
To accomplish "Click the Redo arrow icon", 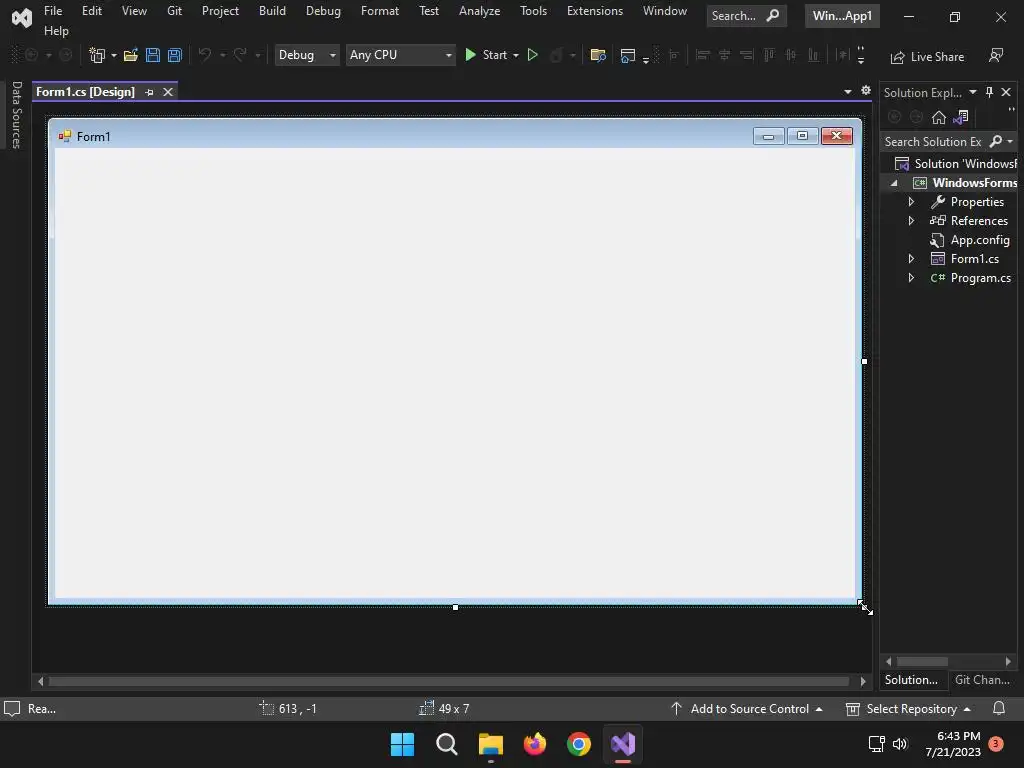I will [x=240, y=56].
